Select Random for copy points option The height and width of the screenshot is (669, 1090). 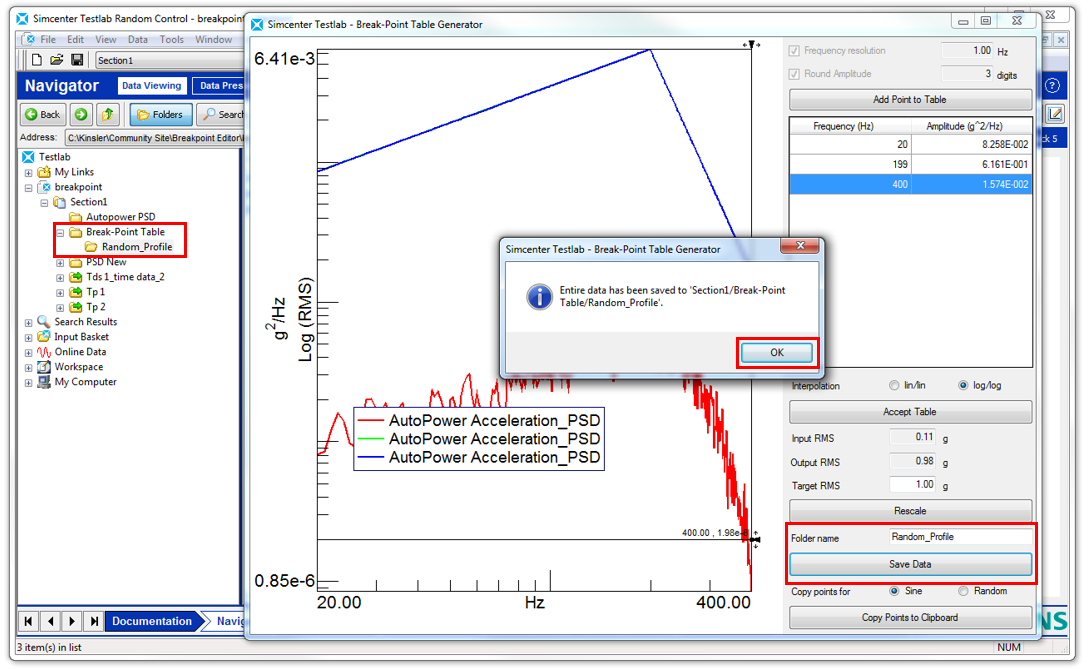(x=964, y=591)
